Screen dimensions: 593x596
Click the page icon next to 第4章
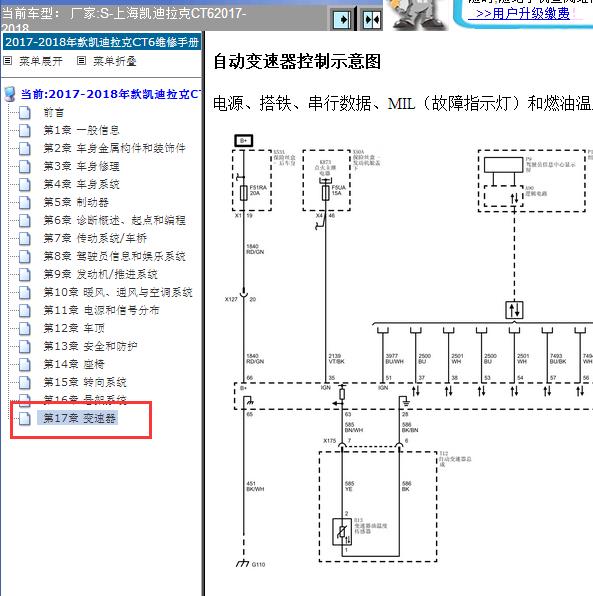[25, 184]
